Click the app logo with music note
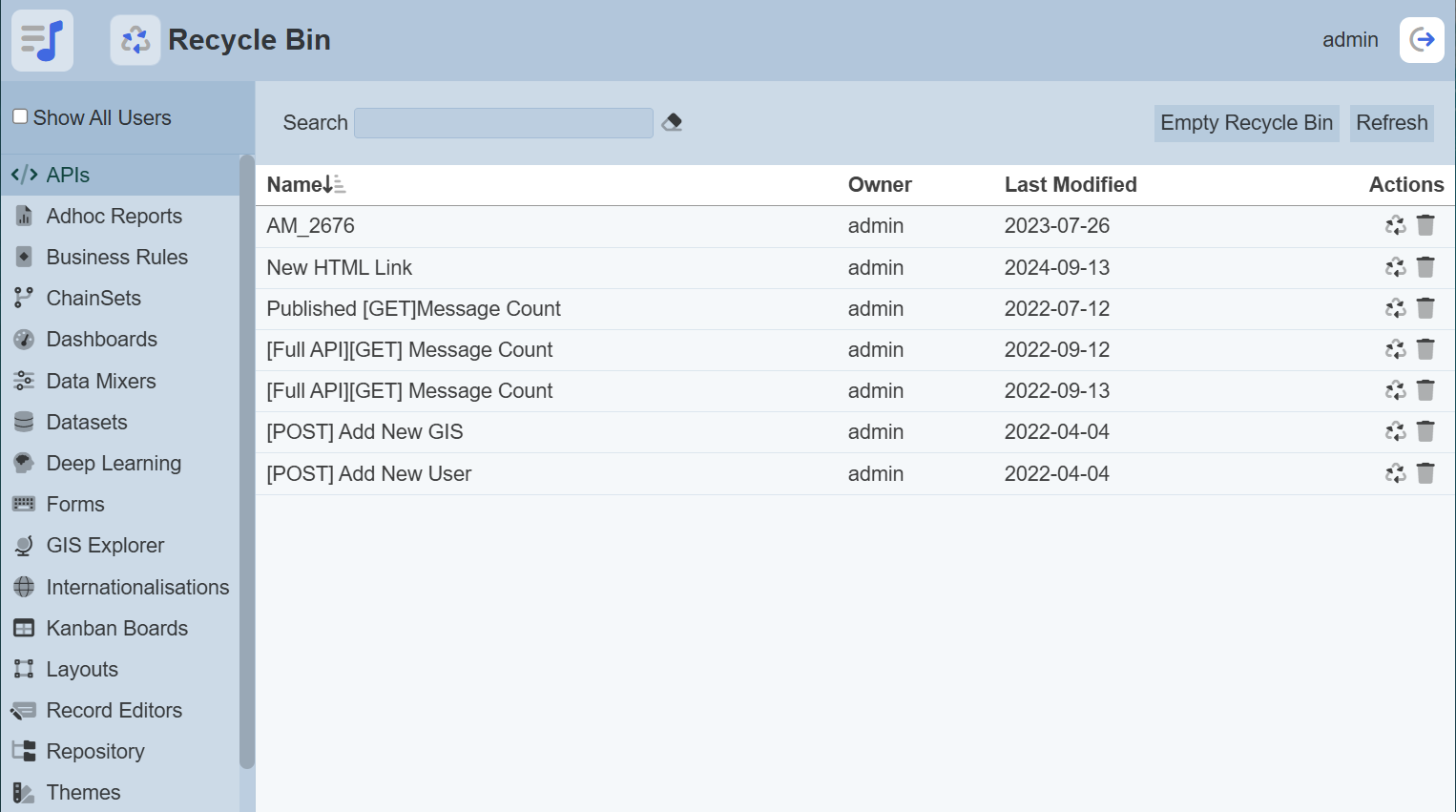 (x=43, y=40)
